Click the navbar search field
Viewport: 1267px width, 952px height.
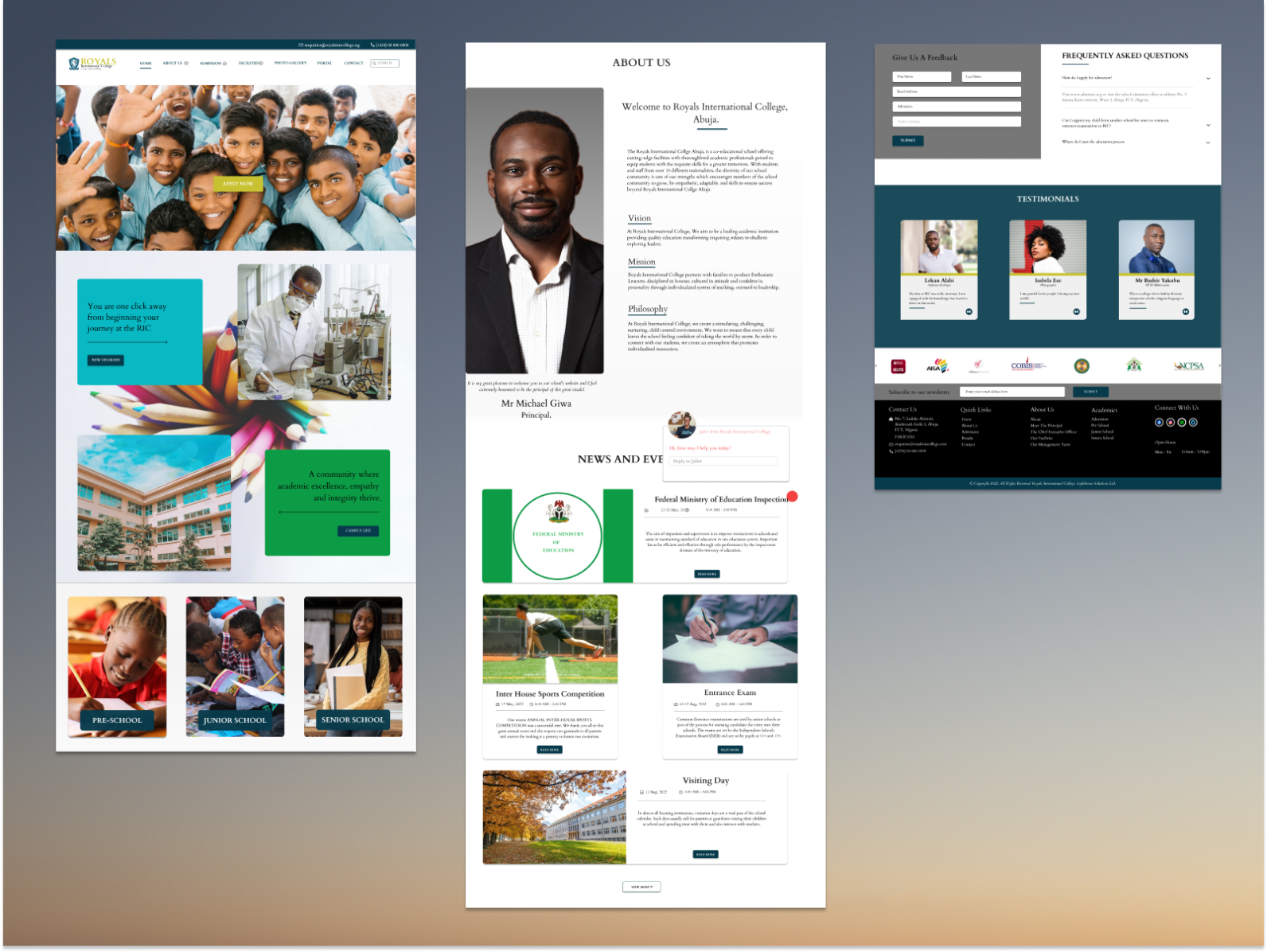(x=385, y=63)
